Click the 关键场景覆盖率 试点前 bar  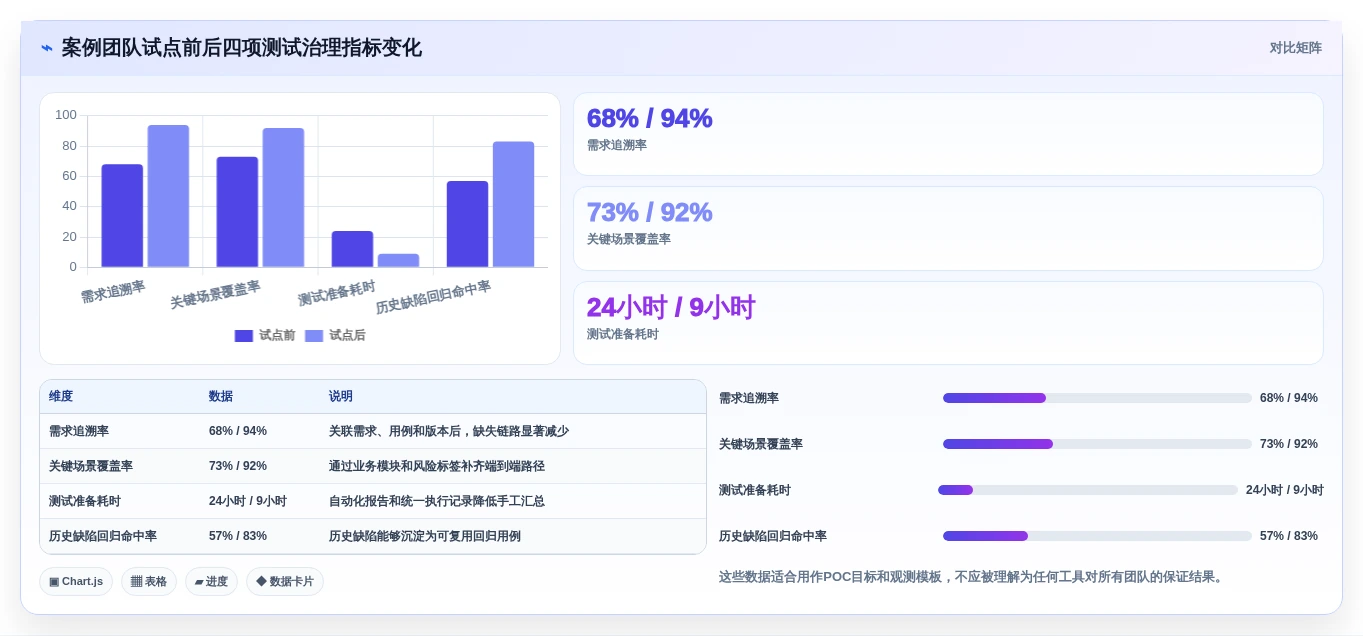click(237, 212)
